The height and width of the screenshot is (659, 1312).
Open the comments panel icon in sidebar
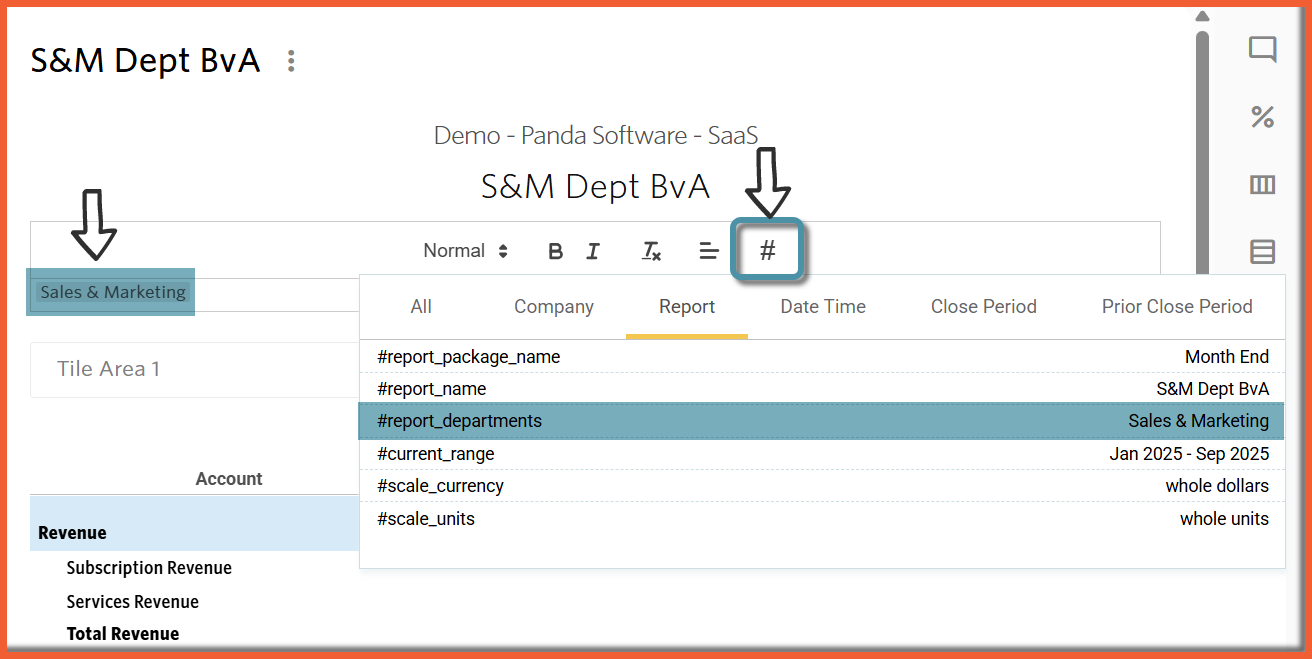click(x=1263, y=50)
